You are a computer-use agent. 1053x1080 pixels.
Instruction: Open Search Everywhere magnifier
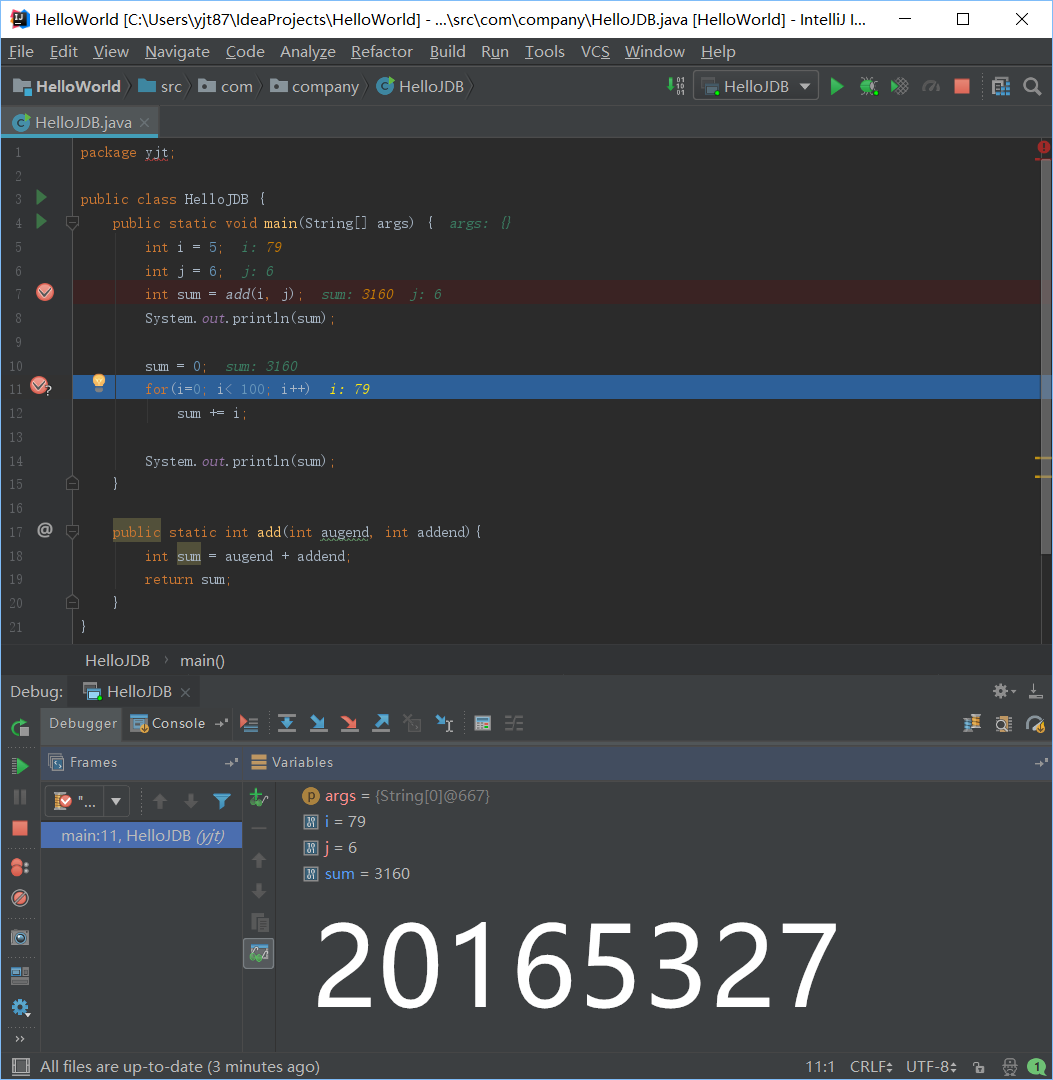pos(1032,86)
